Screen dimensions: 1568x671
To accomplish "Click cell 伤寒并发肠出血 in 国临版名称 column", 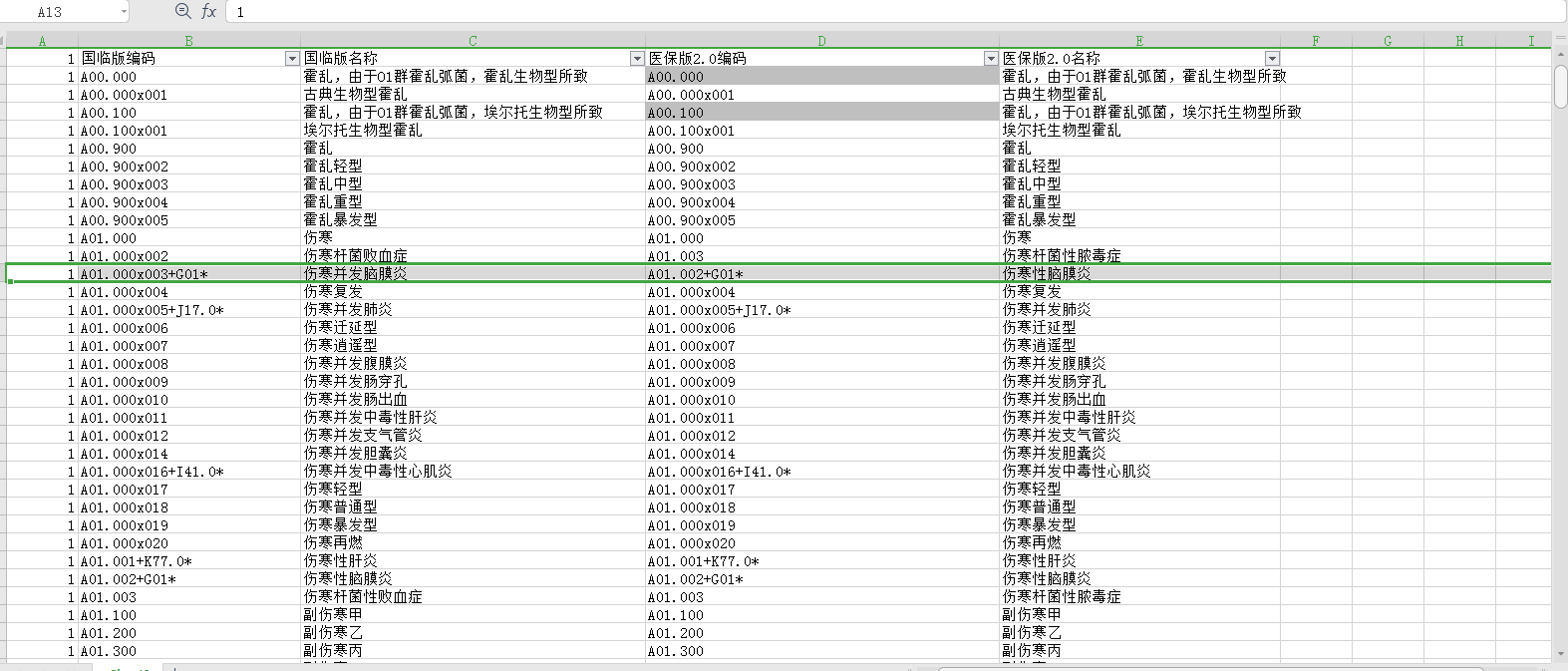I will coord(473,400).
